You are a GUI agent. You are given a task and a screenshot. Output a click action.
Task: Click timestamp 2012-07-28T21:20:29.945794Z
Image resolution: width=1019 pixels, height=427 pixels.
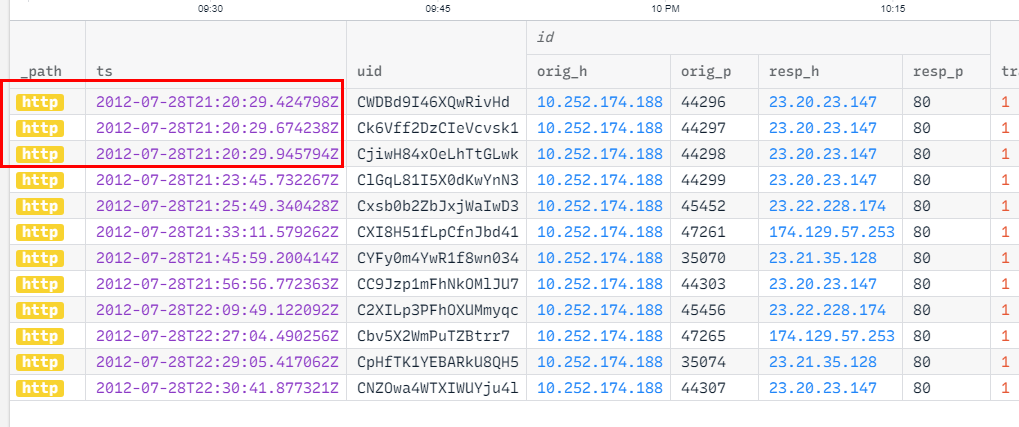[218, 154]
